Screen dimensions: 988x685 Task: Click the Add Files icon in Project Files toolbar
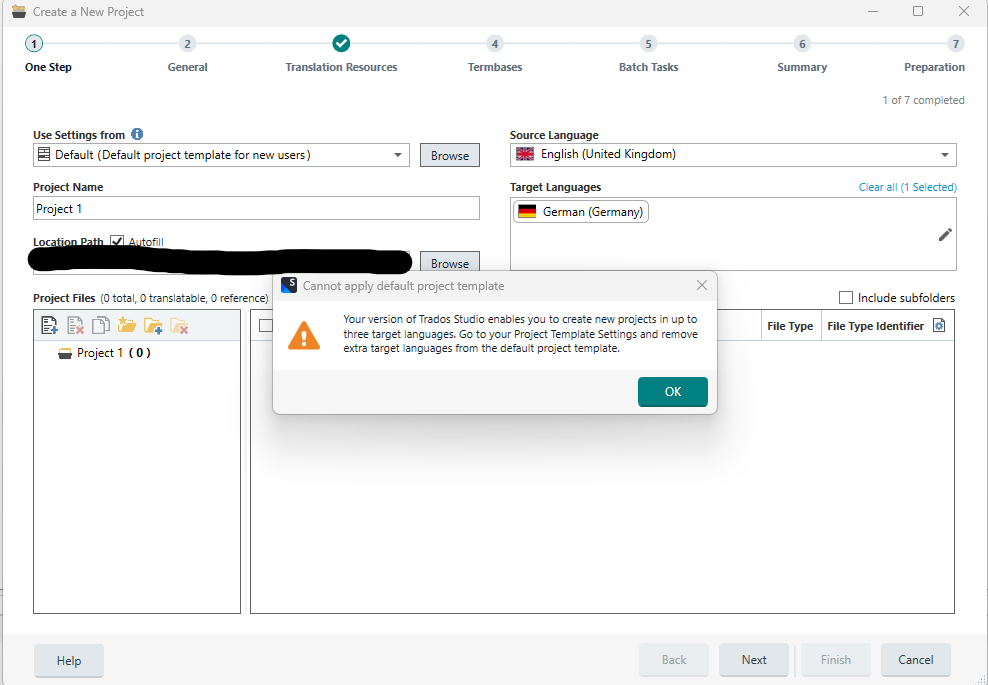click(x=49, y=325)
